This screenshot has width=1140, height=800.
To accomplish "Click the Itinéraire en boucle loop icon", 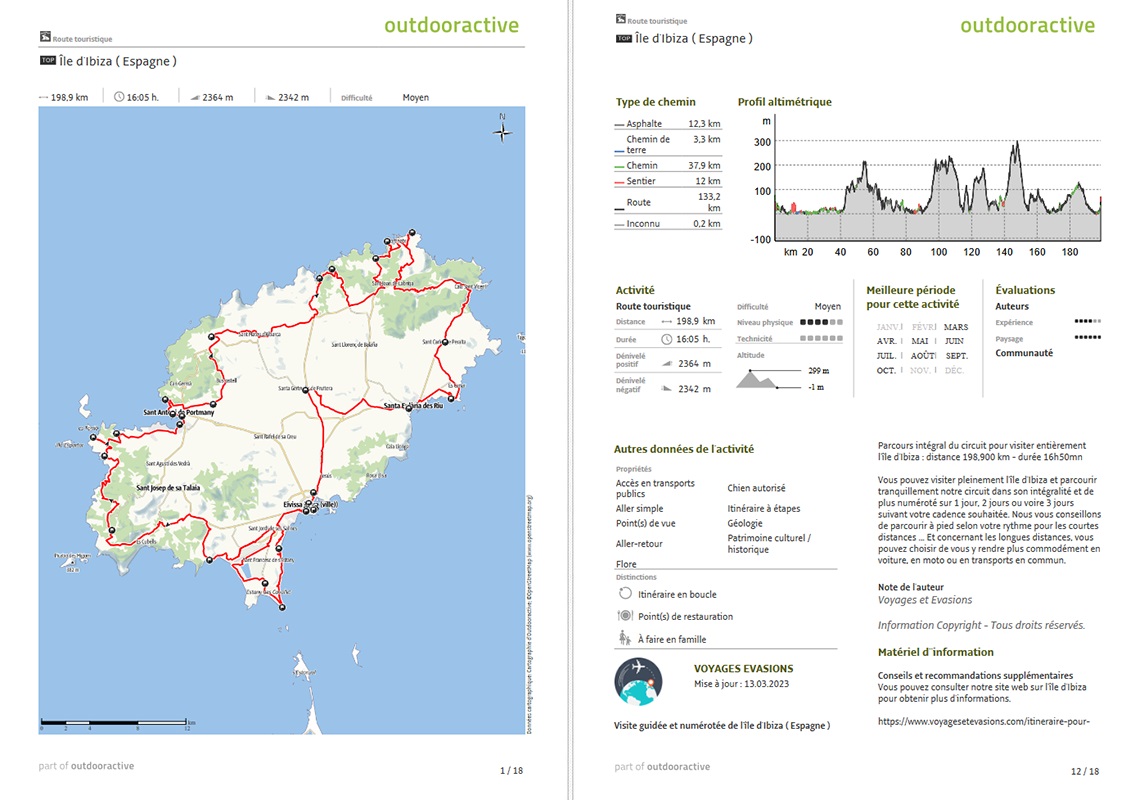I will click(625, 593).
